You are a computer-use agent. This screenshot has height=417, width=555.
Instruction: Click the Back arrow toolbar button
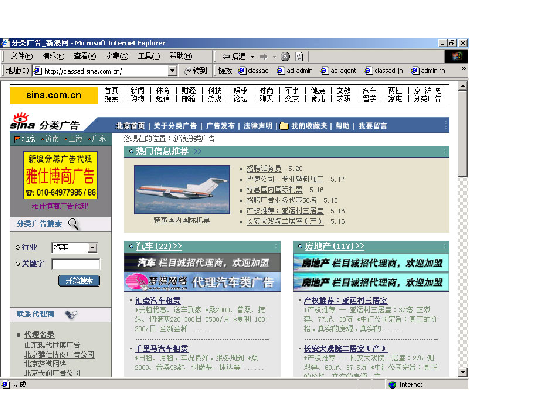click(234, 56)
